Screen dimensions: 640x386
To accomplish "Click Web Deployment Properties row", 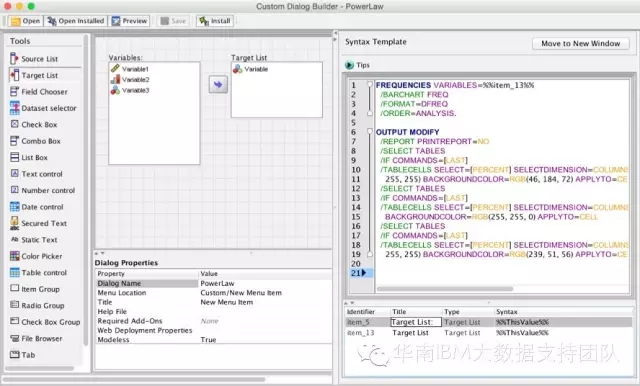I will tap(213, 330).
